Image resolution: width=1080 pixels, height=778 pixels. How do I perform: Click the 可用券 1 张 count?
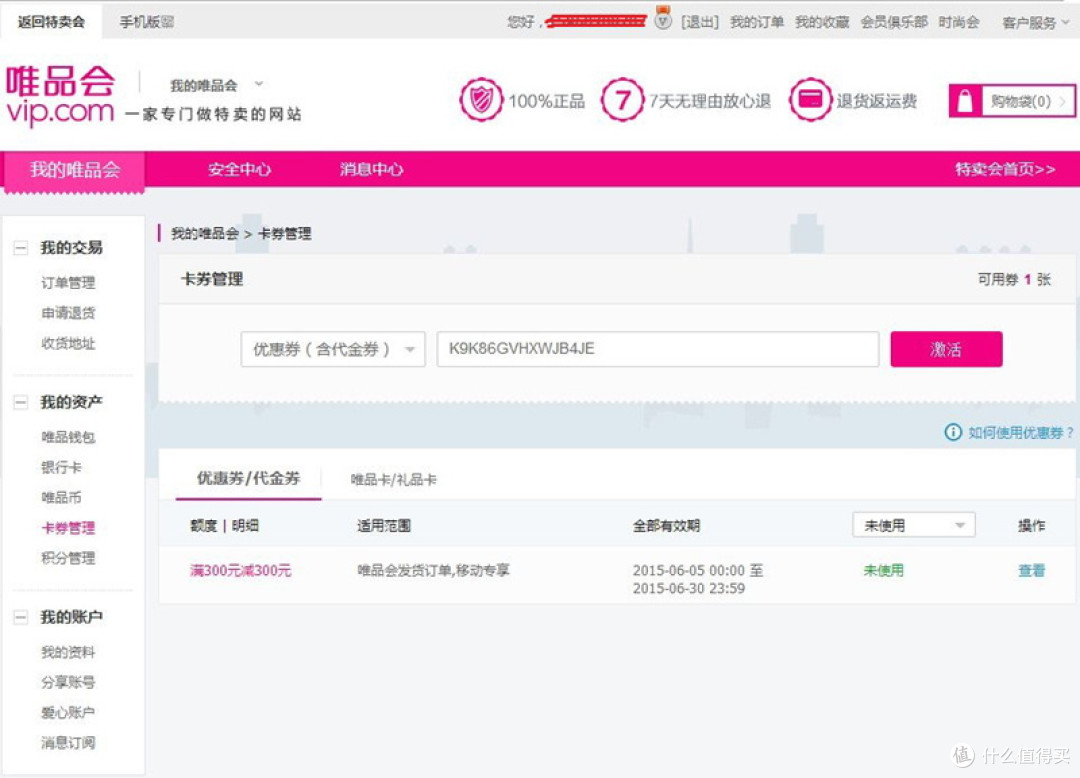coord(1014,279)
